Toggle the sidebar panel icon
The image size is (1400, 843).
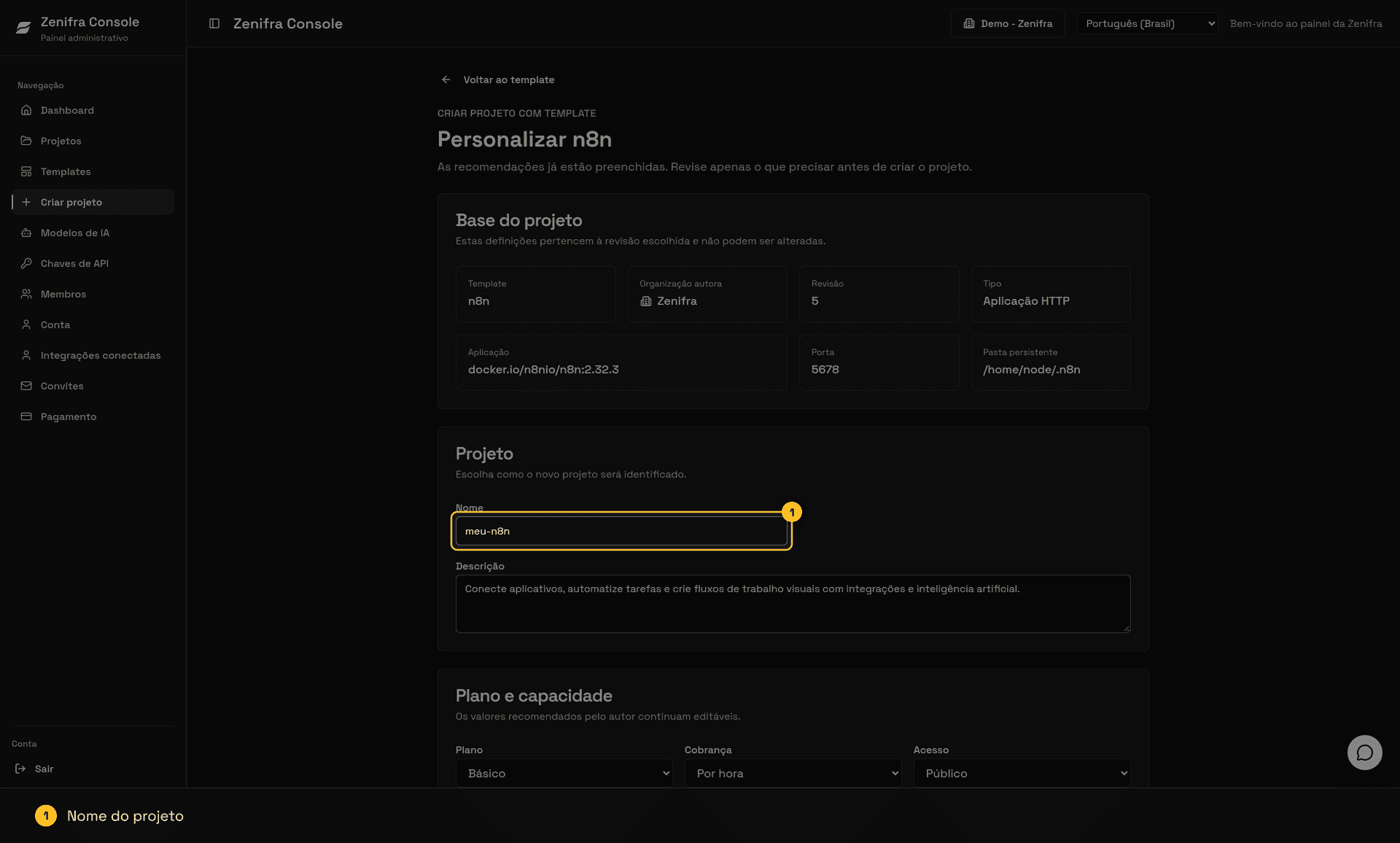[x=214, y=23]
